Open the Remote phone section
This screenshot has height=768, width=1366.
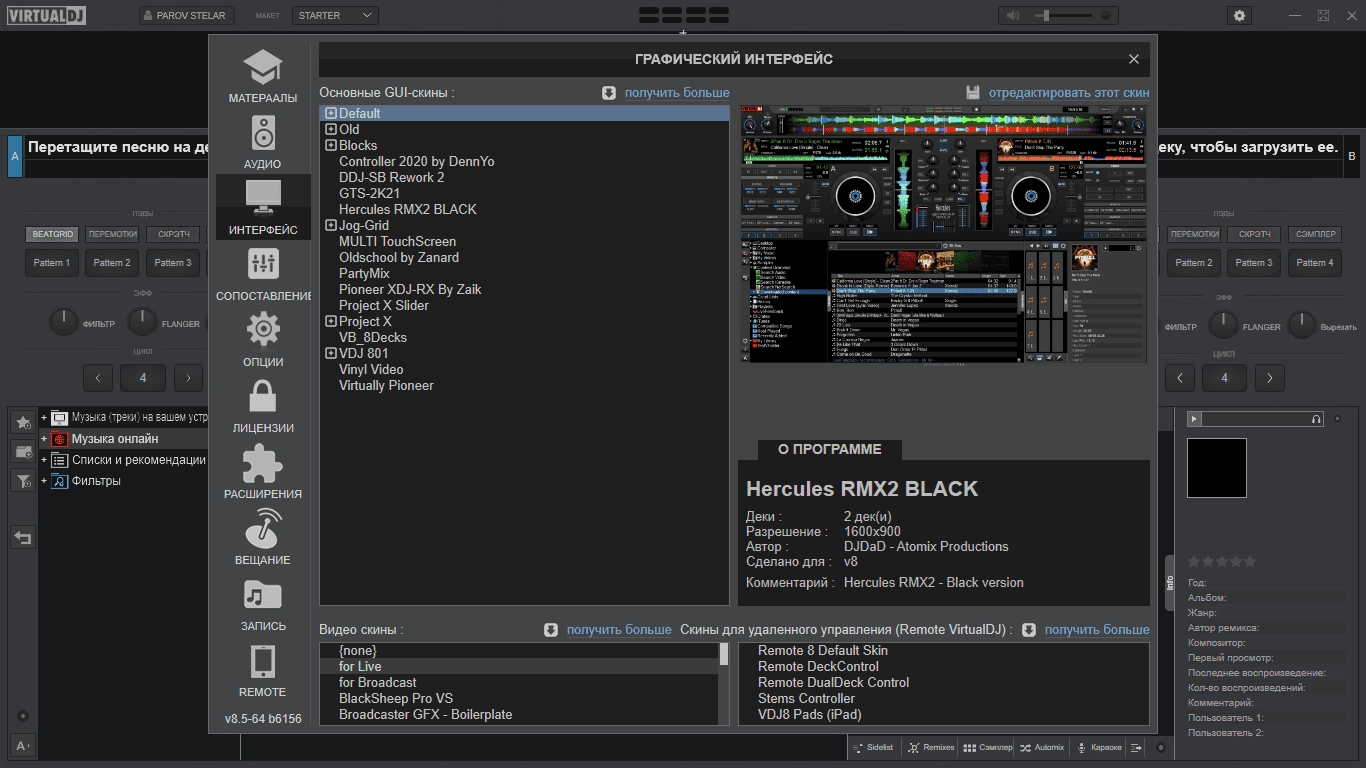click(263, 670)
